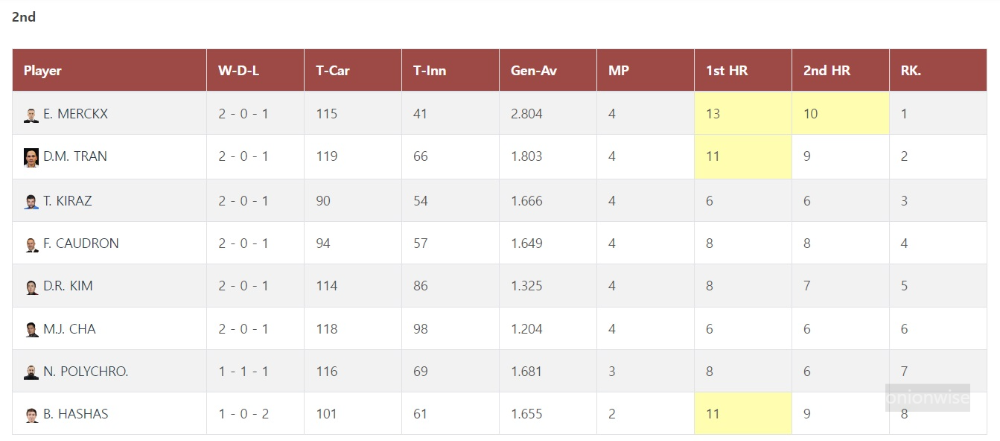The width and height of the screenshot is (1000, 441).
Task: Click Hashas's highlighted 1st HR value 11
Action: 713,414
